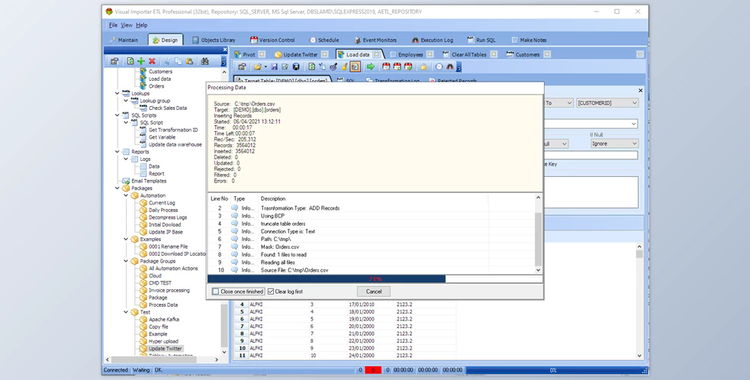Click close box on the Customers tab
Image resolution: width=750 pixels, height=380 pixels.
click(547, 55)
